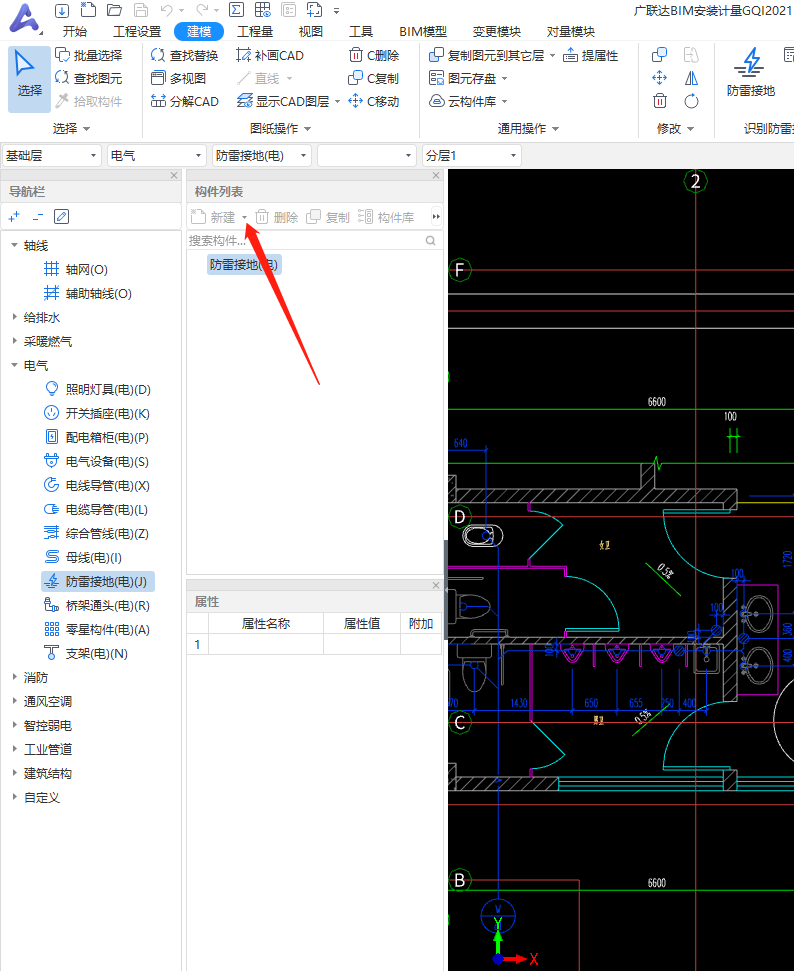Switch to the 视图 tab

click(x=310, y=32)
